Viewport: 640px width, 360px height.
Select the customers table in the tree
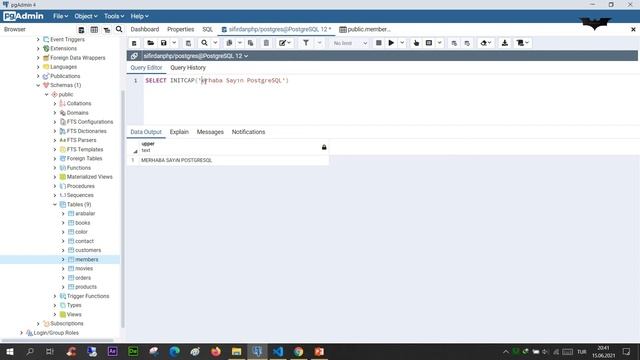(88, 250)
